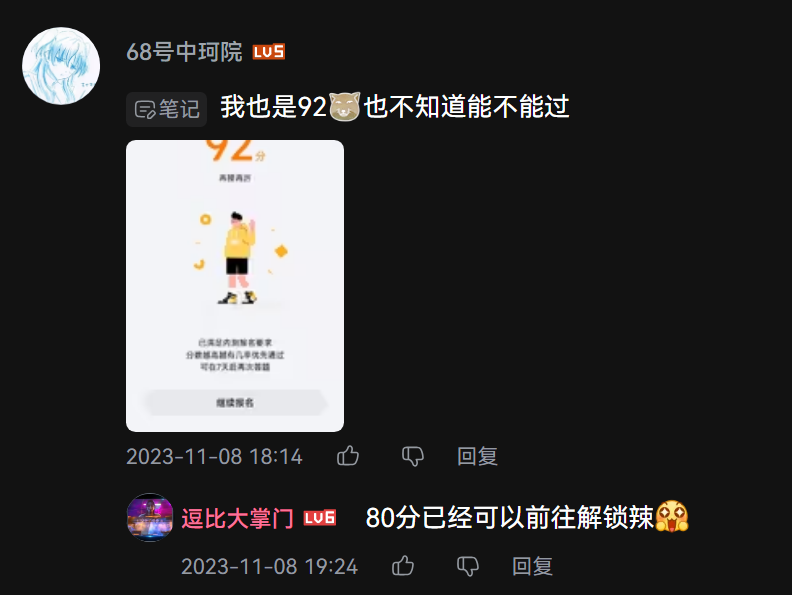Image resolution: width=792 pixels, height=595 pixels.
Task: Reply to the 68号中珂院 comment
Action: pos(477,457)
